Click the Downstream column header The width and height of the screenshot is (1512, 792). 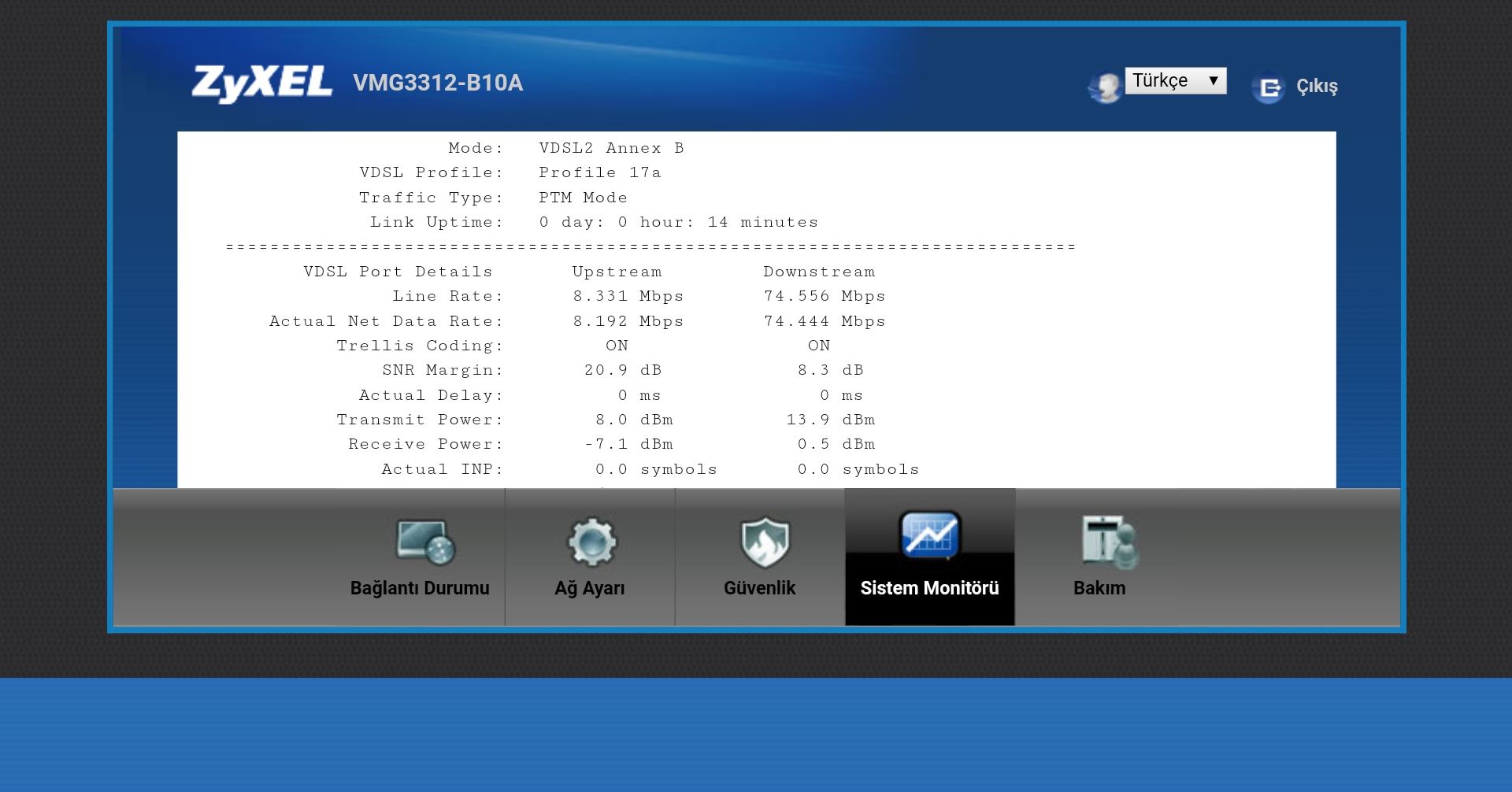click(x=819, y=272)
